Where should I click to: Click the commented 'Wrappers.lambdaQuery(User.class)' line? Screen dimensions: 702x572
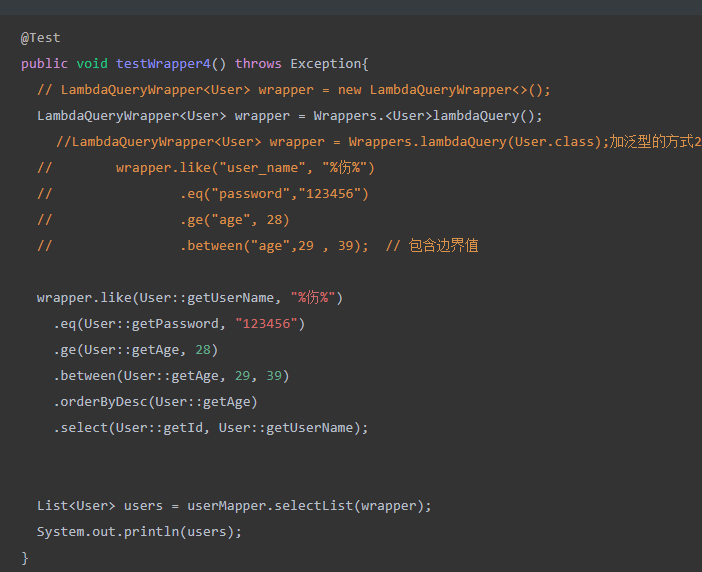tap(379, 141)
